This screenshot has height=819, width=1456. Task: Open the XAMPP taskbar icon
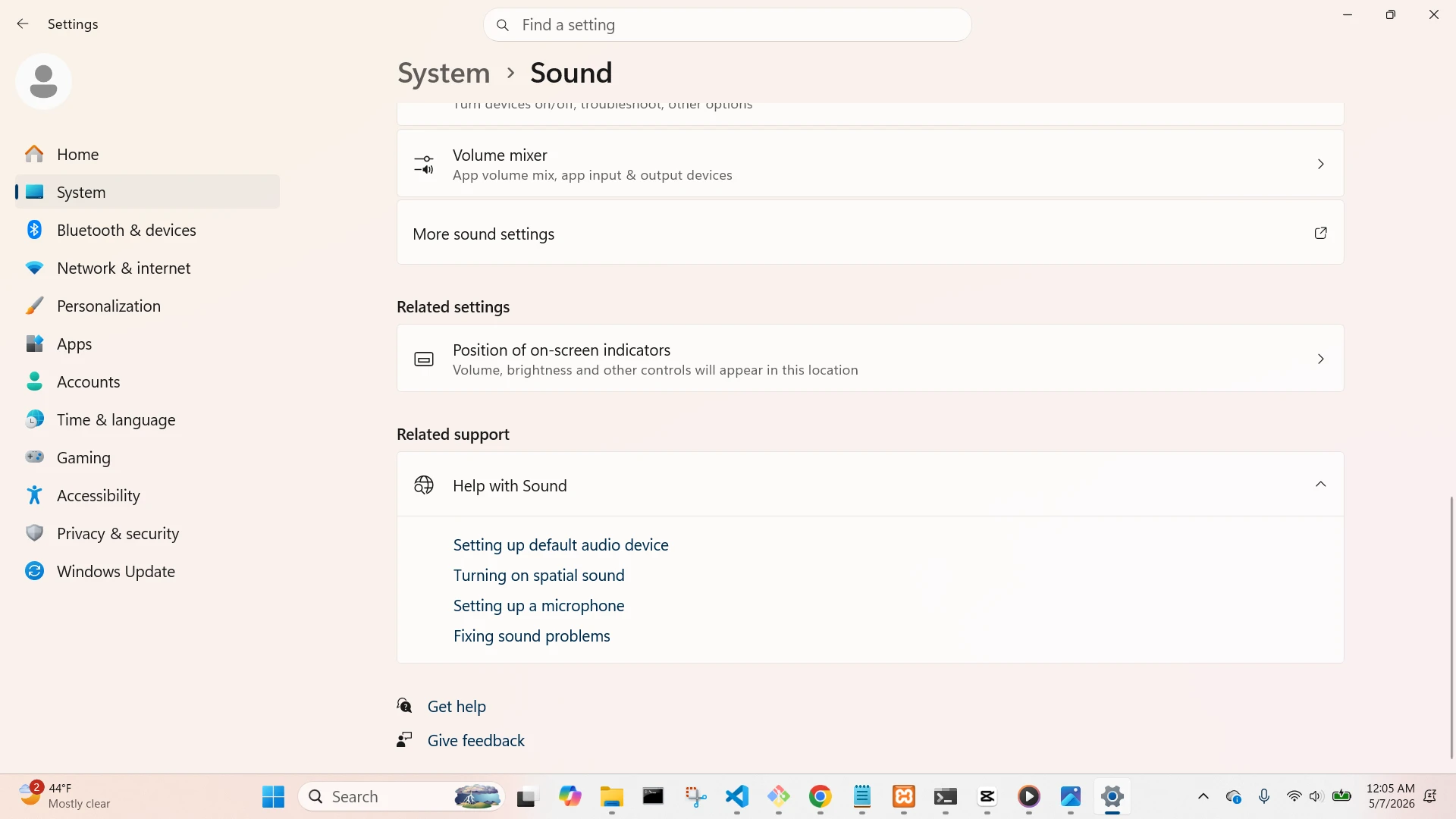click(x=904, y=796)
